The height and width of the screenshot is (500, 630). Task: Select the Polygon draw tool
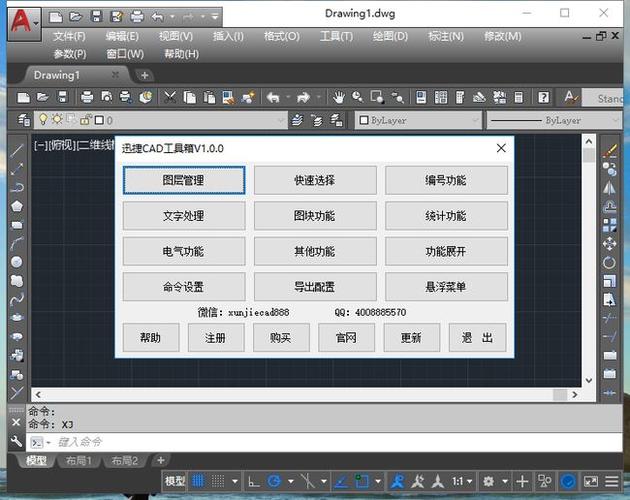tap(16, 206)
